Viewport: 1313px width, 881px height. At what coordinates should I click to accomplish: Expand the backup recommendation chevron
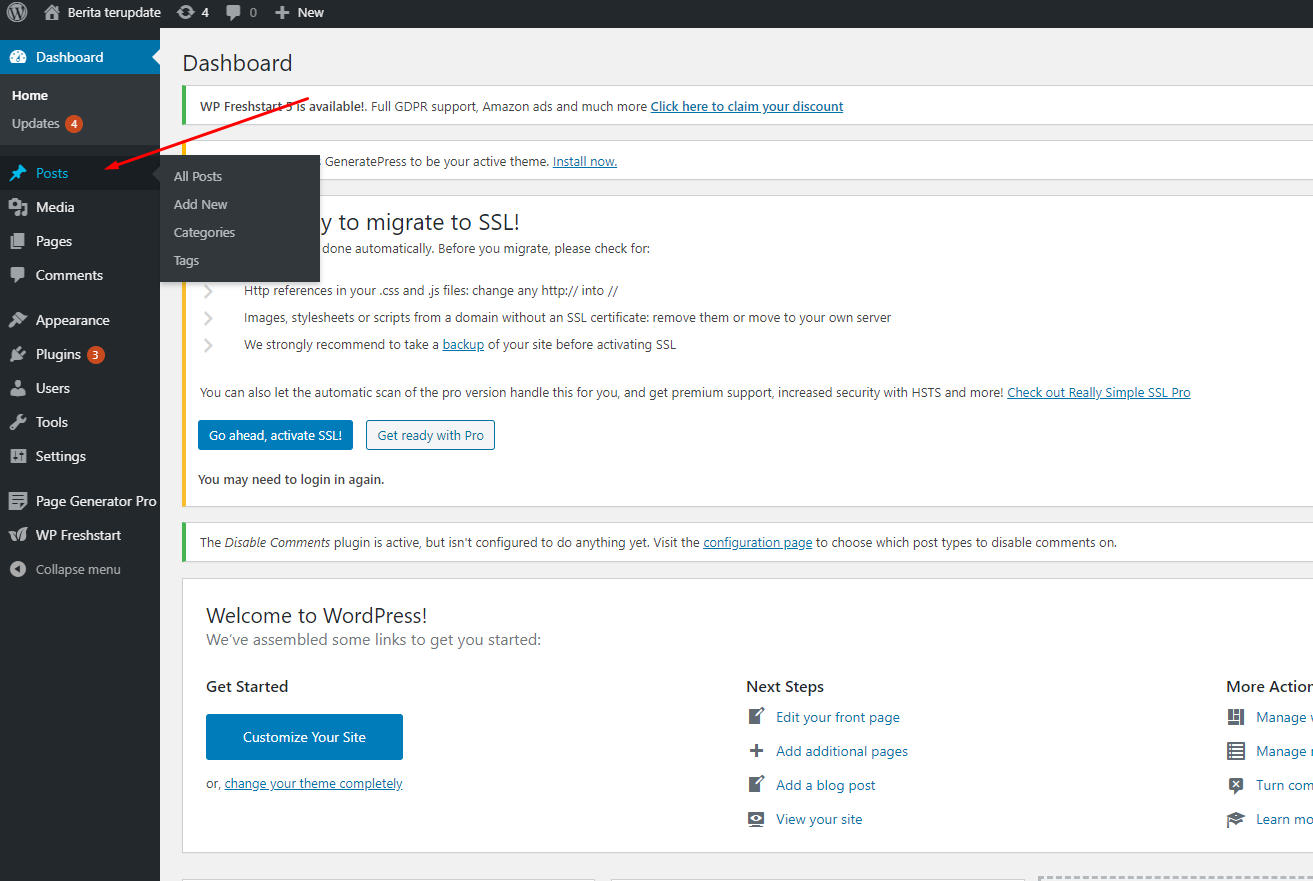[x=208, y=345]
